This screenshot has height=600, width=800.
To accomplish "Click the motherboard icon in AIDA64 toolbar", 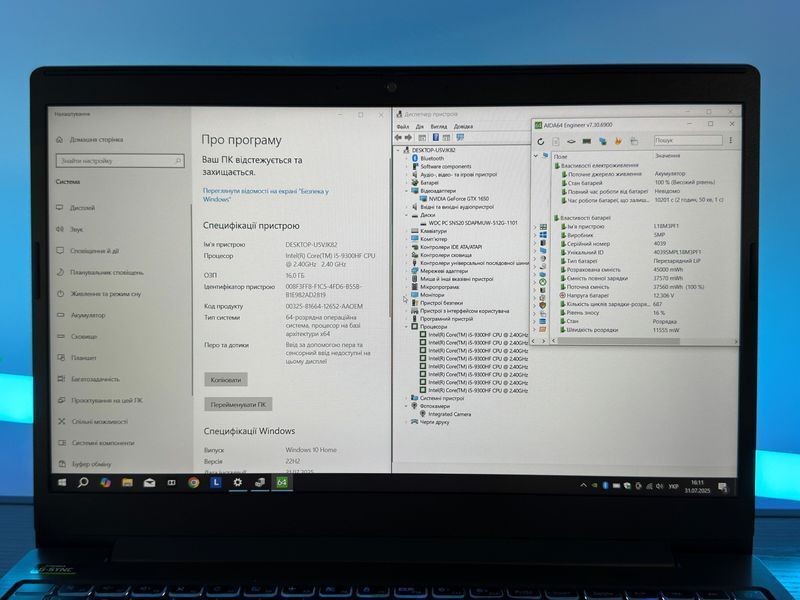I will pyautogui.click(x=571, y=141).
